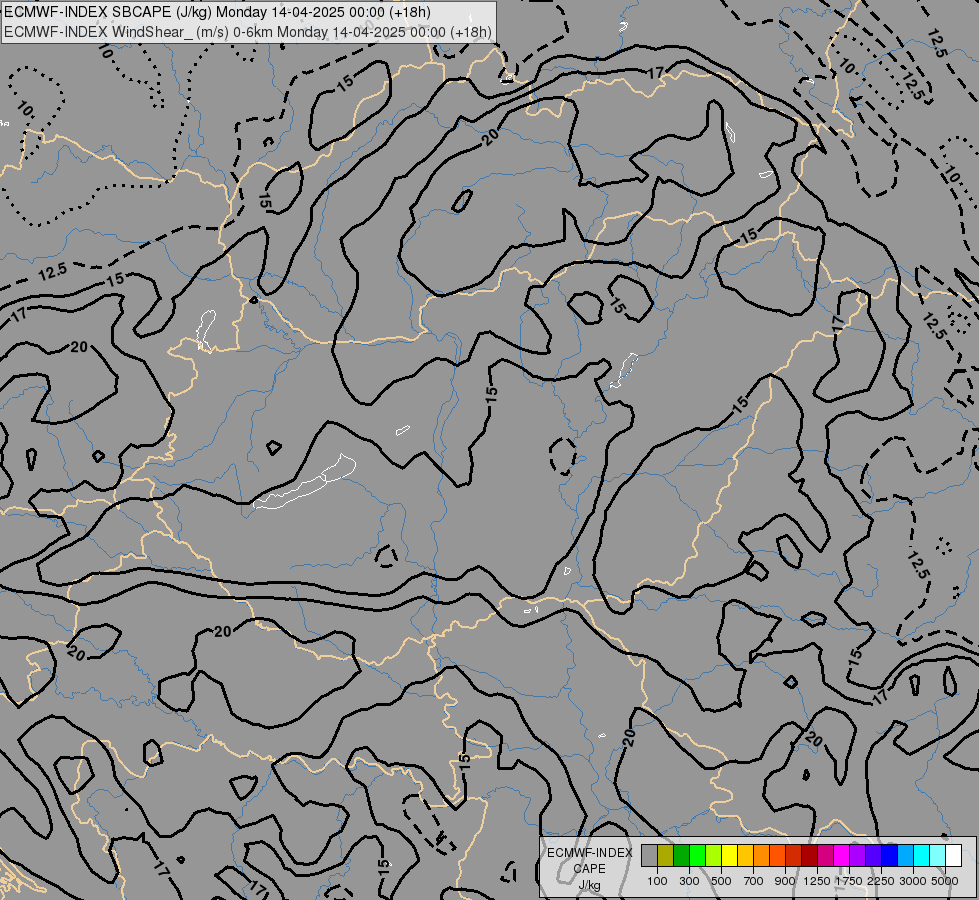Click the bright green legend swatch

coord(697,855)
